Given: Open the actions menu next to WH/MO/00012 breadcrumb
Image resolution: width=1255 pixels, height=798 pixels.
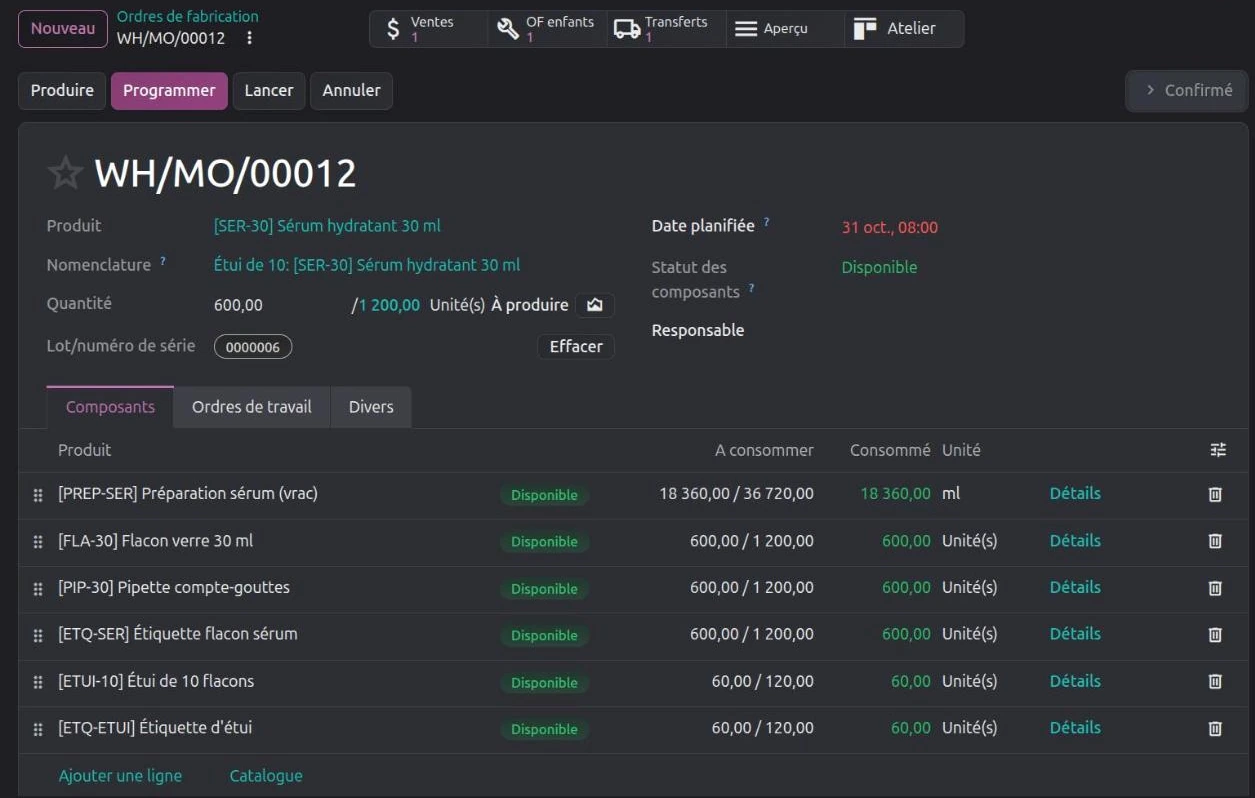Looking at the screenshot, I should tap(250, 38).
